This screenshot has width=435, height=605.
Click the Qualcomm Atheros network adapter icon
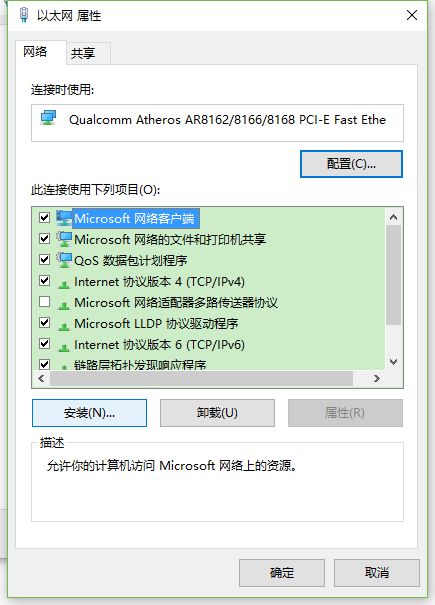pos(49,118)
